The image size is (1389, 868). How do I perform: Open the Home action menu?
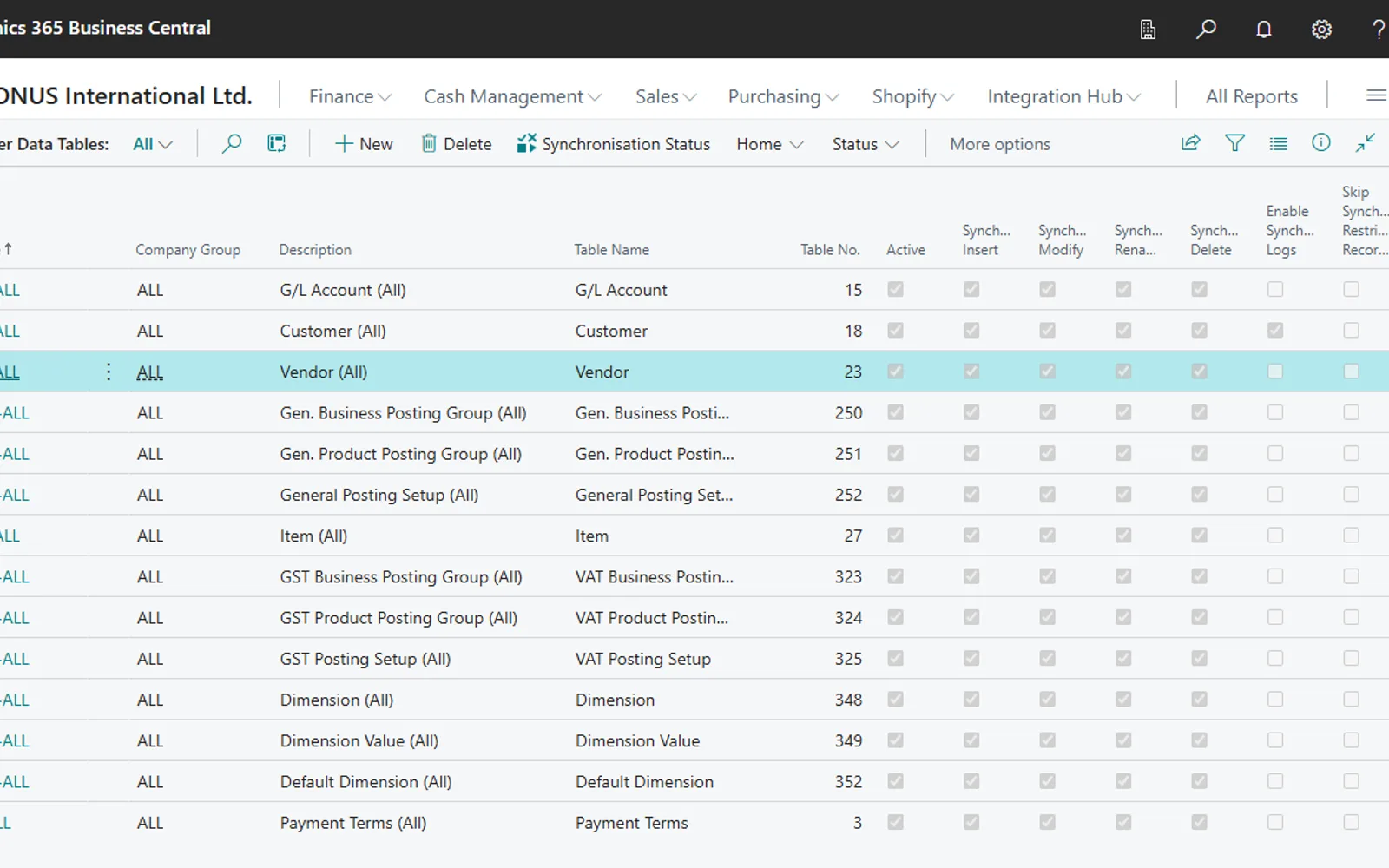[x=769, y=144]
